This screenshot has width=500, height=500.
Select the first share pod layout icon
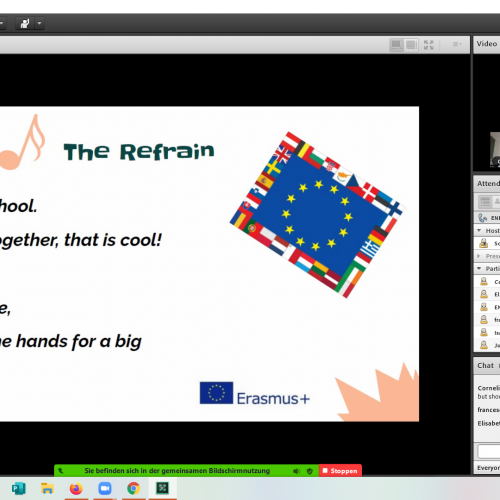pyautogui.click(x=397, y=45)
